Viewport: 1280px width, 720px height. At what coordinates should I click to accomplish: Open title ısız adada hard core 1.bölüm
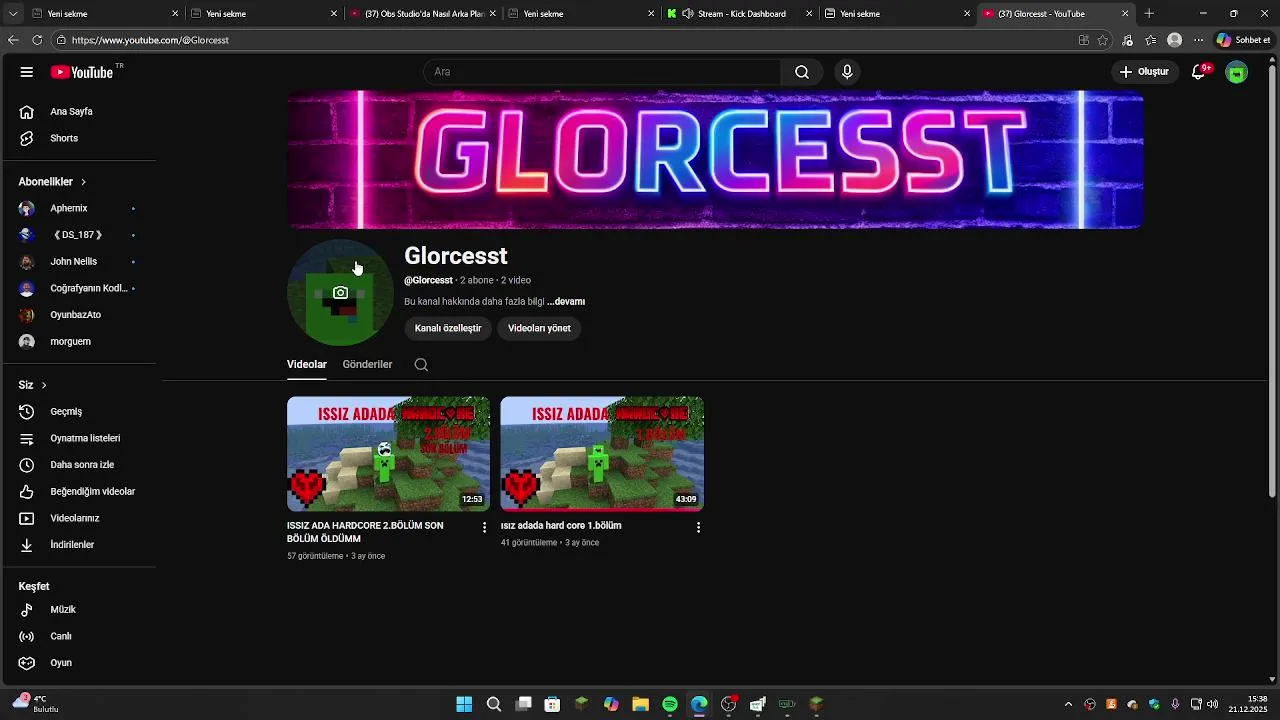click(561, 526)
